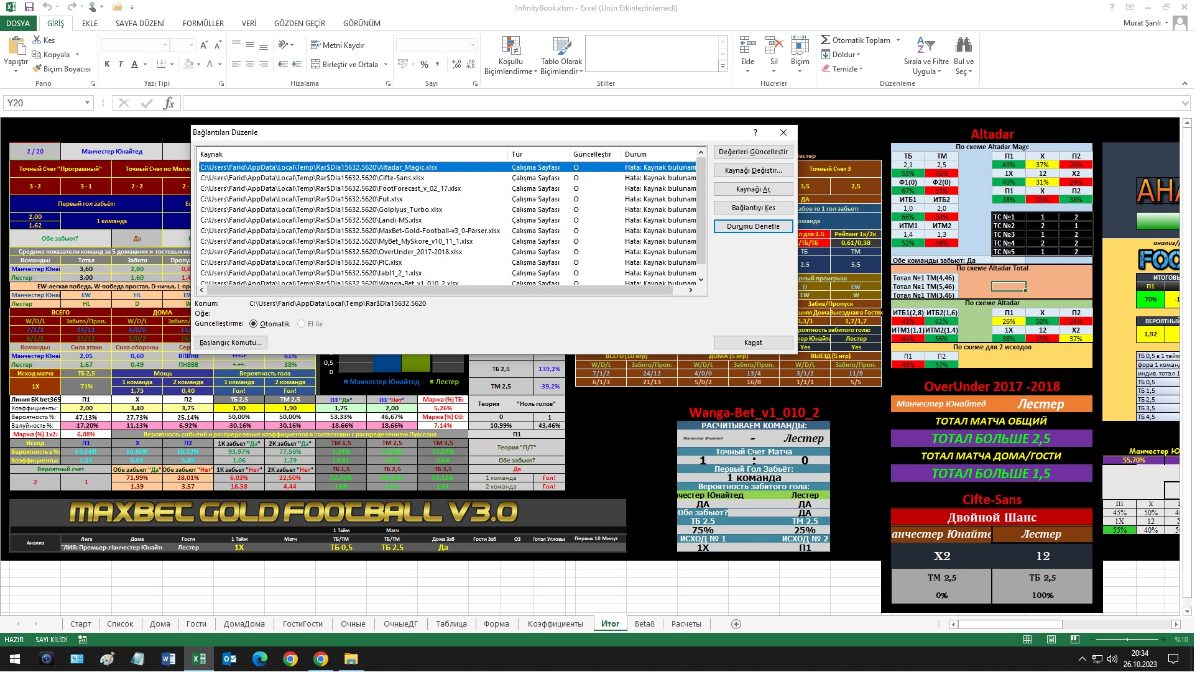Click Durumu Denetle button

point(753,226)
